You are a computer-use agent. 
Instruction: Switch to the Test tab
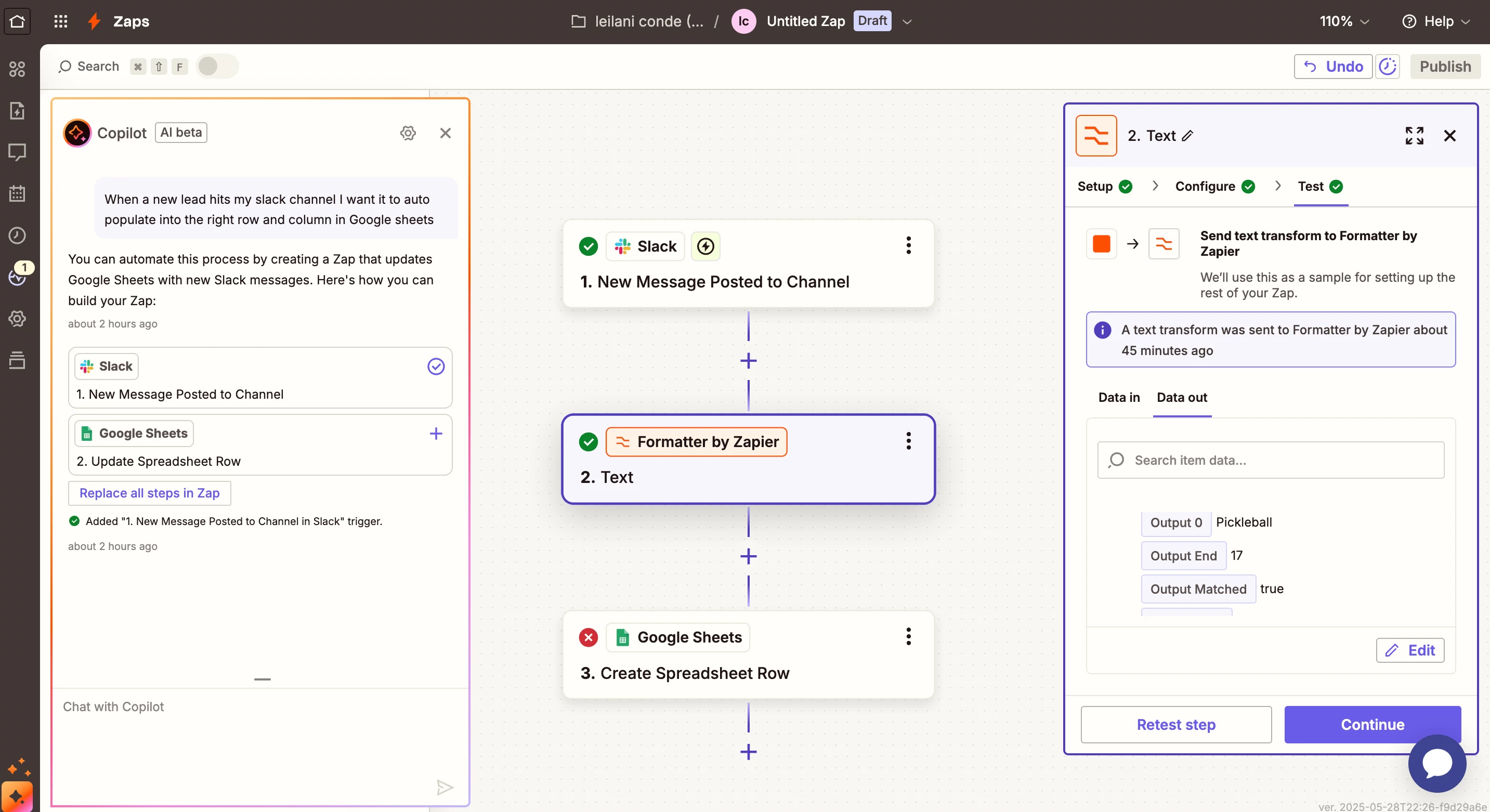[1320, 186]
